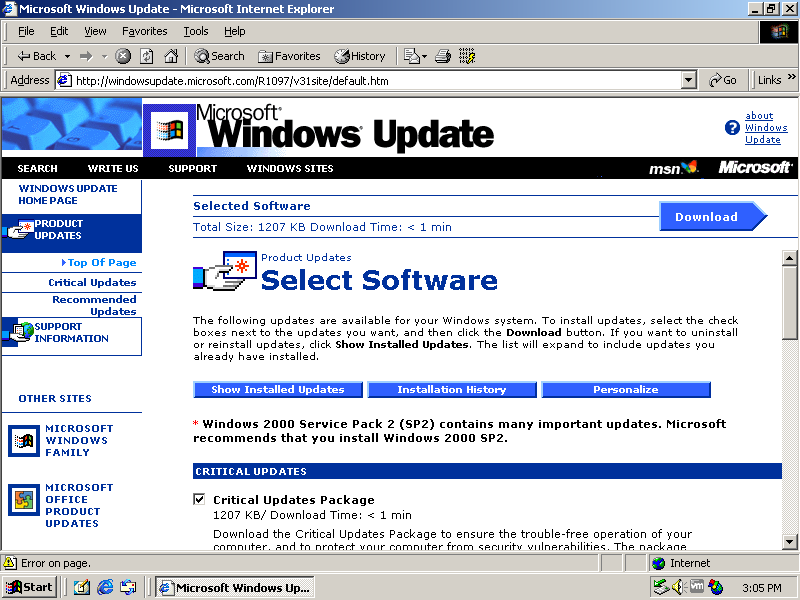
Task: Click the blue question mark help icon
Action: click(732, 128)
